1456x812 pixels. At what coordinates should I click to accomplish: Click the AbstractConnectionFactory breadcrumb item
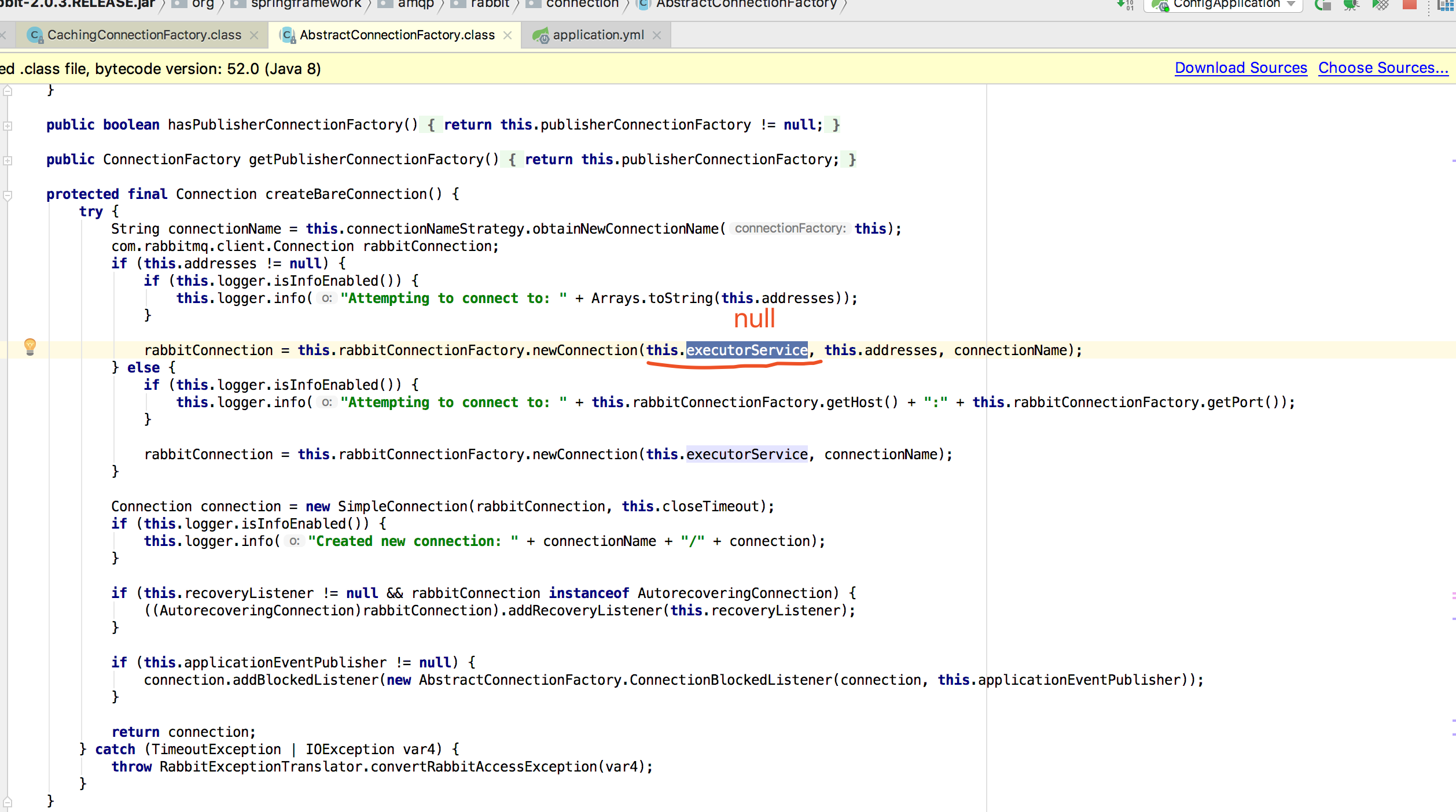746,5
